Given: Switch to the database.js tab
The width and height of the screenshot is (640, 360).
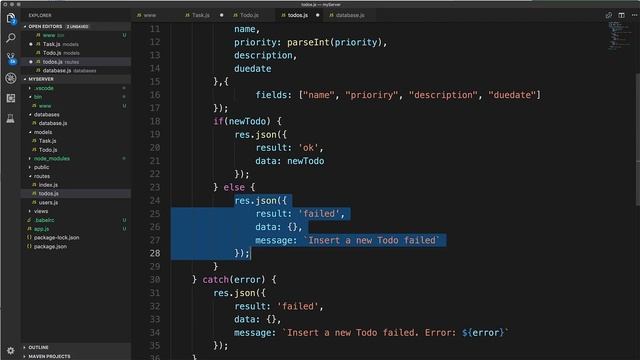Looking at the screenshot, I should tap(349, 15).
